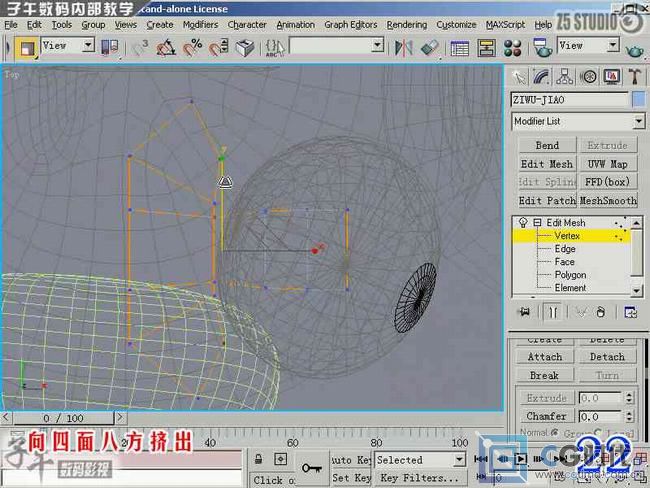Click the Mirror tool icon
This screenshot has height=488, width=650.
point(403,48)
